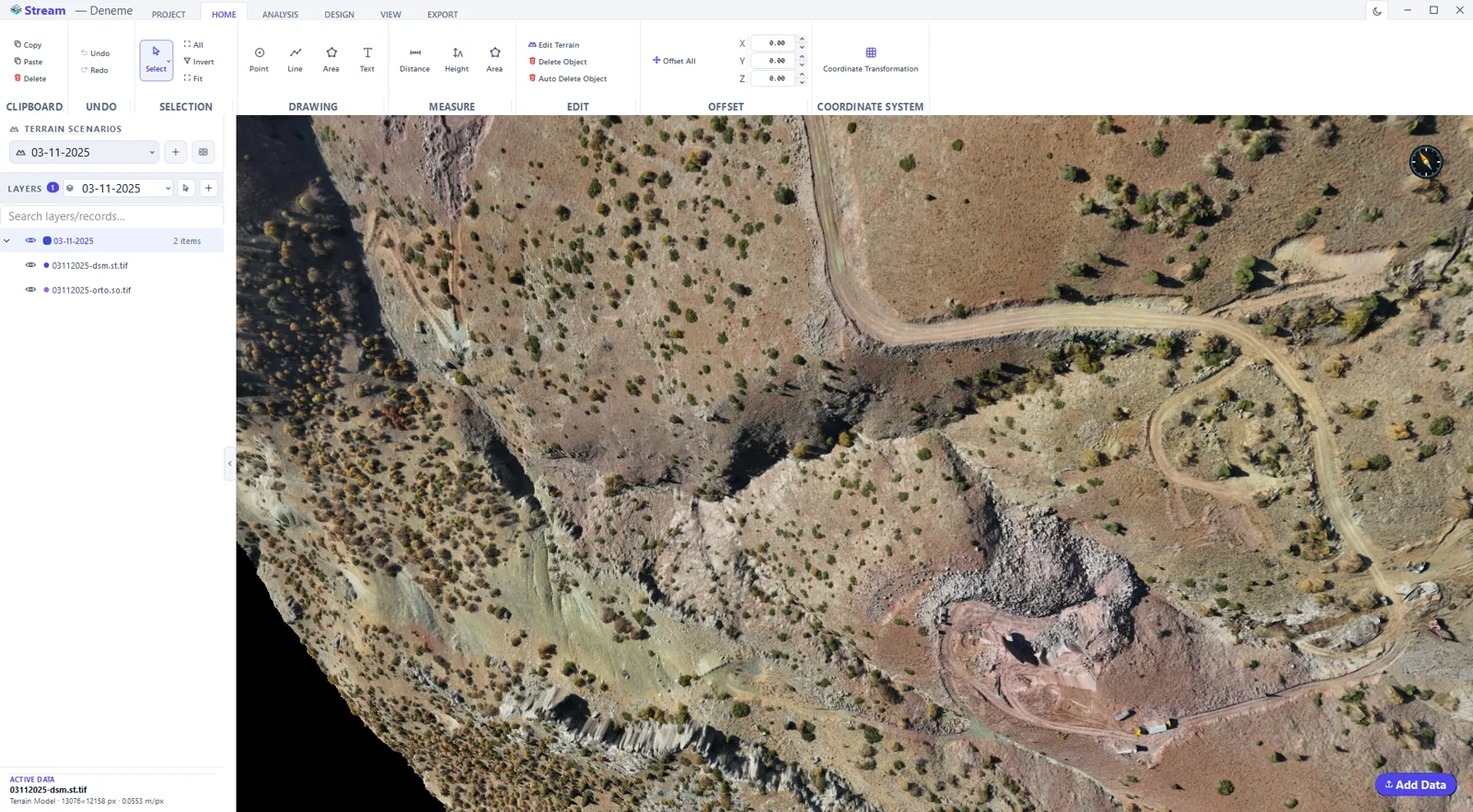The height and width of the screenshot is (812, 1473).
Task: Click the Y offset input field
Action: click(x=773, y=61)
